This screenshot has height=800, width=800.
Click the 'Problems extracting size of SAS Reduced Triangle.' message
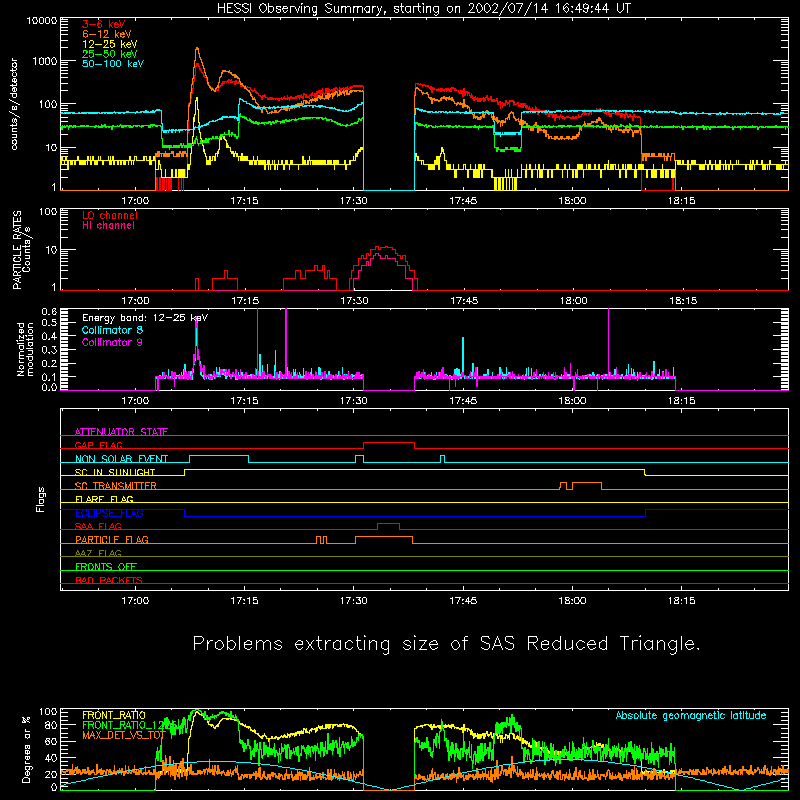click(x=446, y=644)
